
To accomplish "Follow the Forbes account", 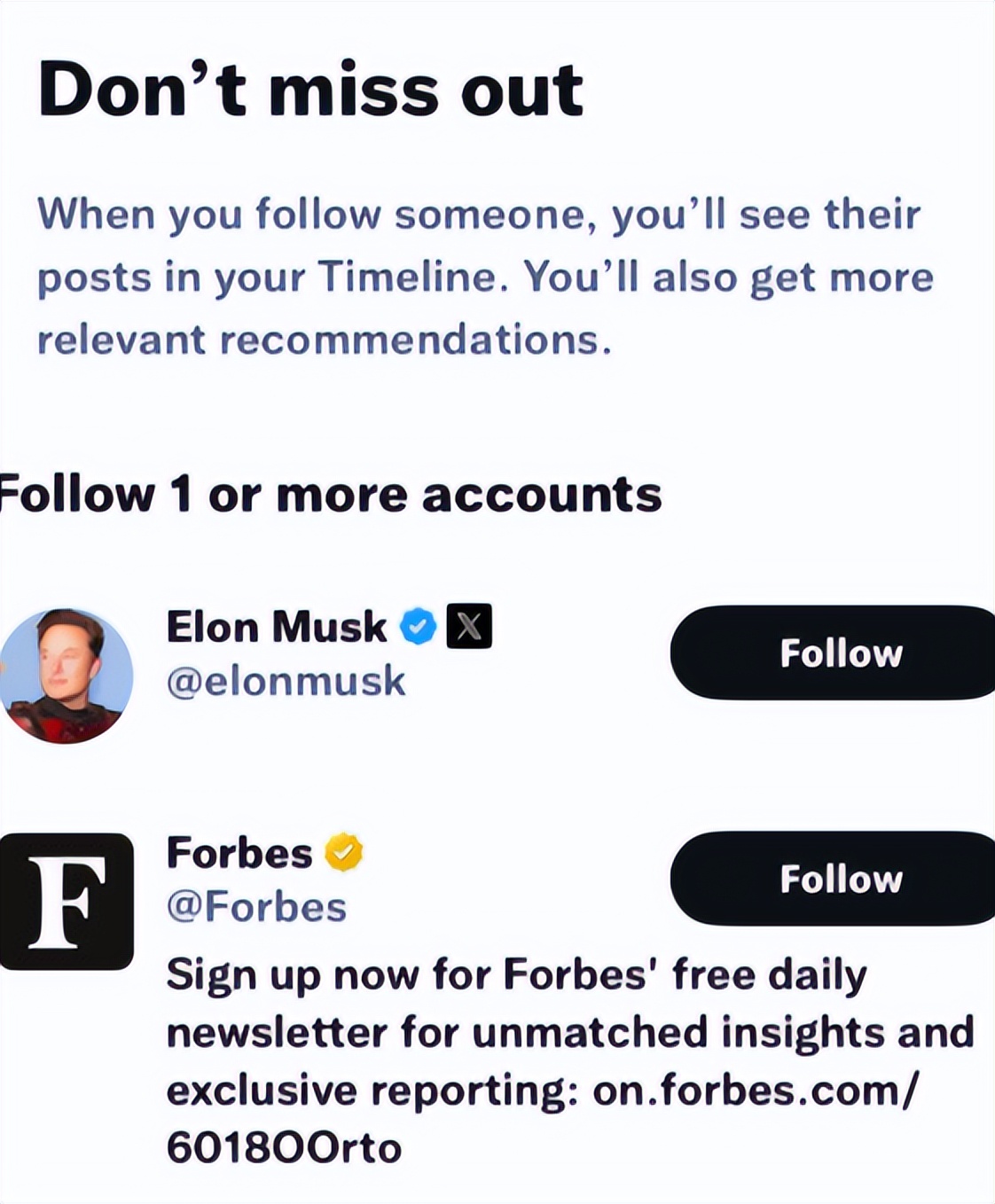I will click(833, 879).
